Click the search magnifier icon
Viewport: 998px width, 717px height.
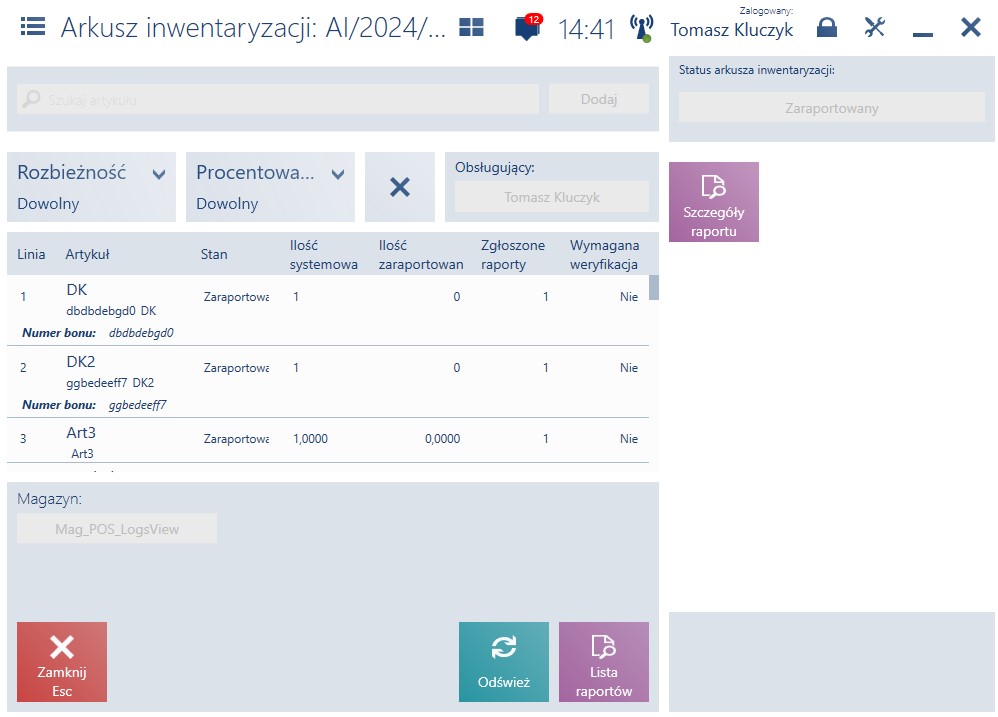[31, 99]
